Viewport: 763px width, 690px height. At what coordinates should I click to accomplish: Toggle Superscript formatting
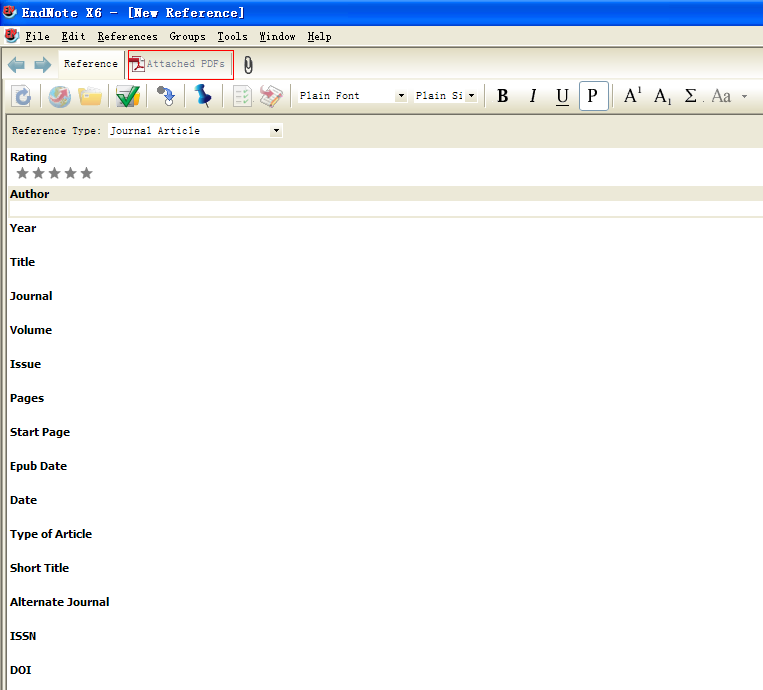pyautogui.click(x=633, y=96)
